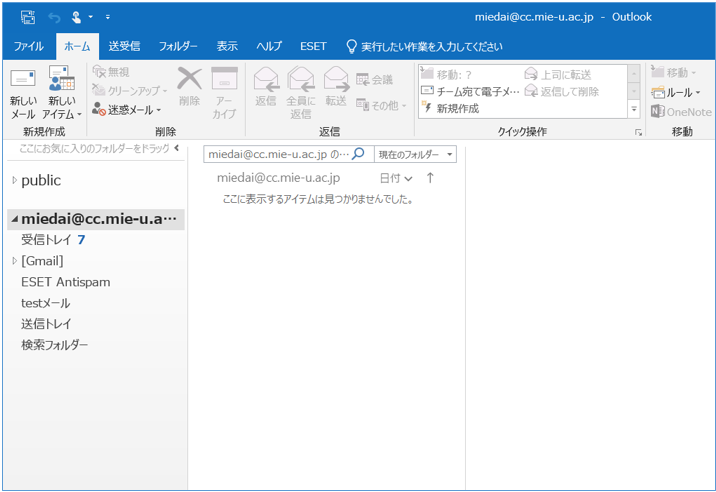
Task: Click the Ignore (無視) icon
Action: 99,72
